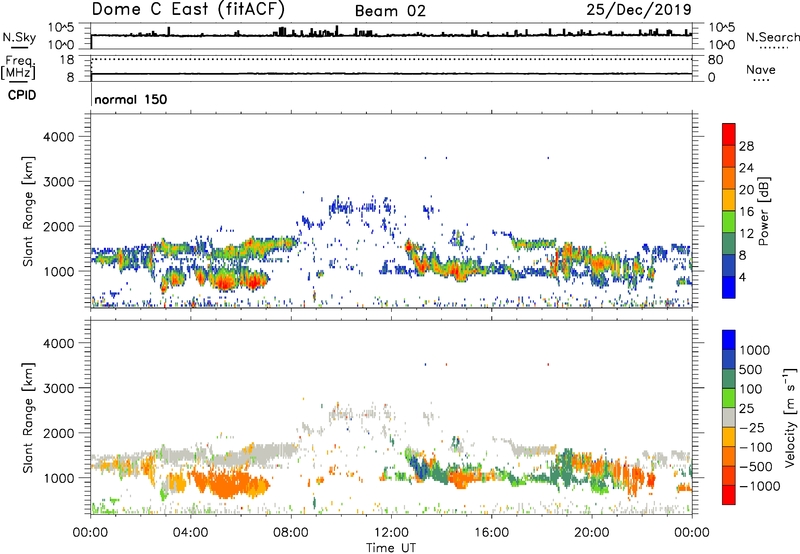Pick the teal 100–500 velocity swatch
Image resolution: width=800 pixels, height=554 pixels.
click(729, 379)
